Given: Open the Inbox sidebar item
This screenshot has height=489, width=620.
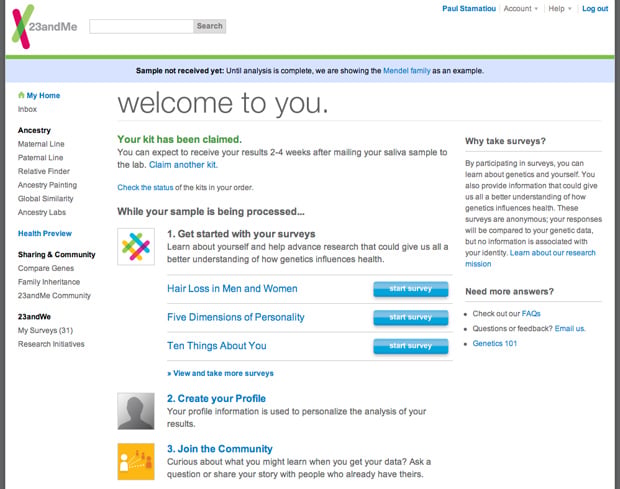Looking at the screenshot, I should 27,109.
